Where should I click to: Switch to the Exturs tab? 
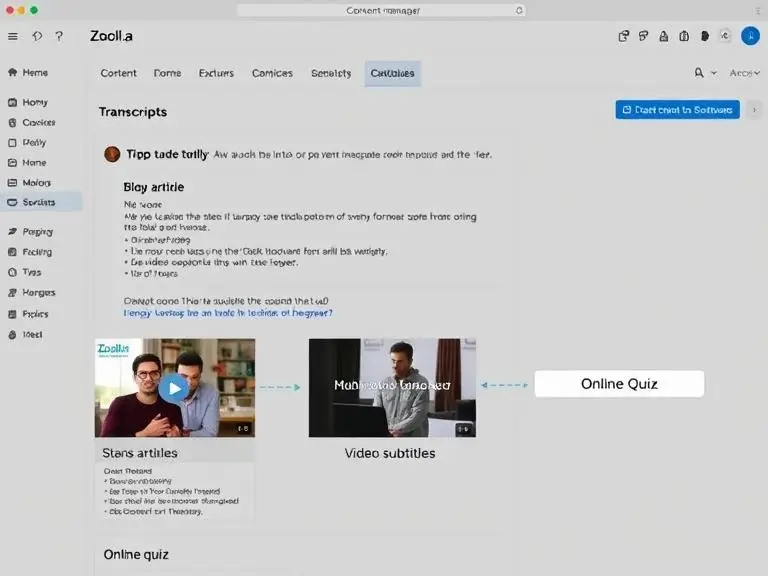click(x=216, y=73)
